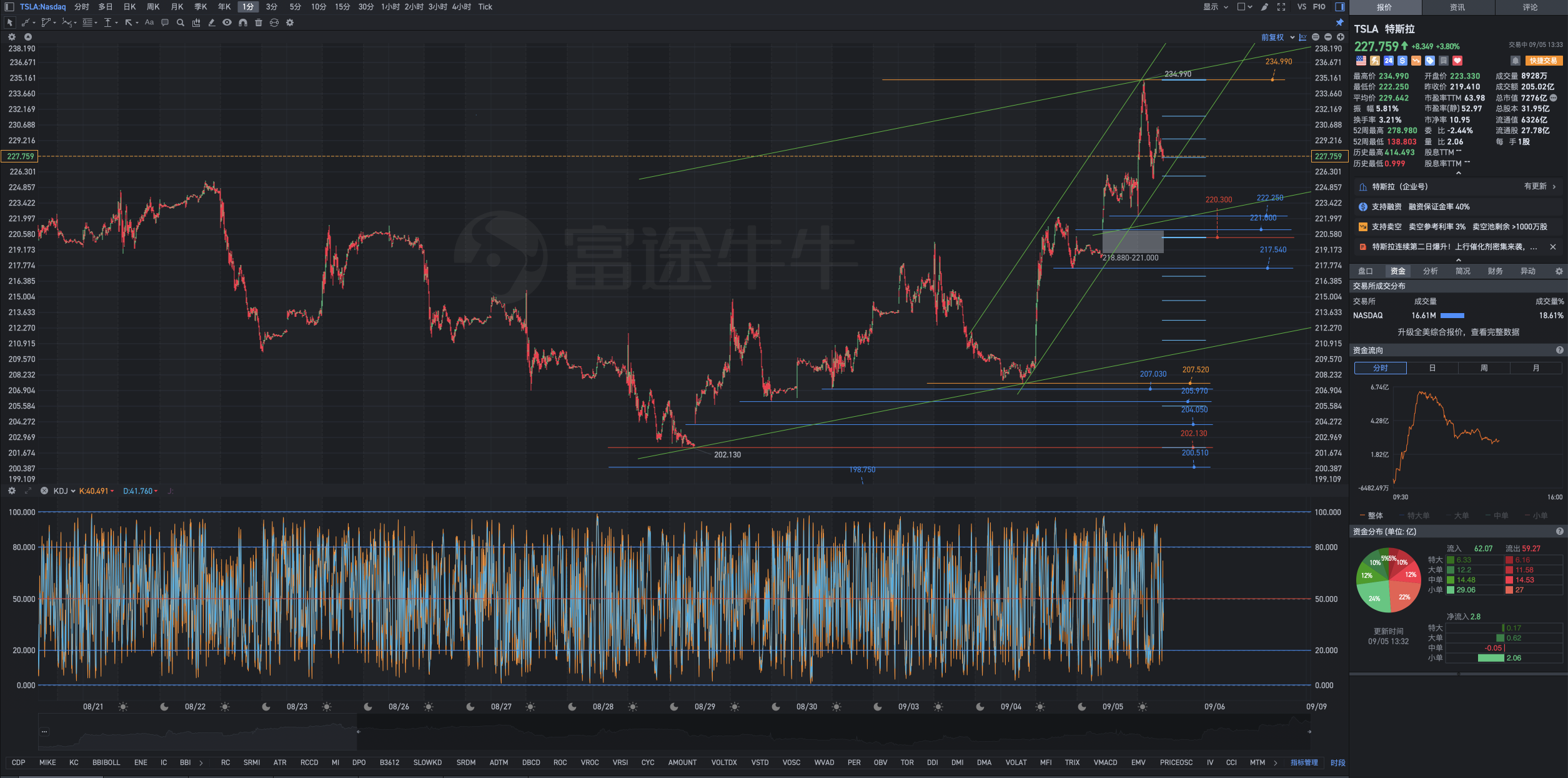1568x778 pixels.
Task: Delete drawings with the trash icon
Action: click(259, 22)
